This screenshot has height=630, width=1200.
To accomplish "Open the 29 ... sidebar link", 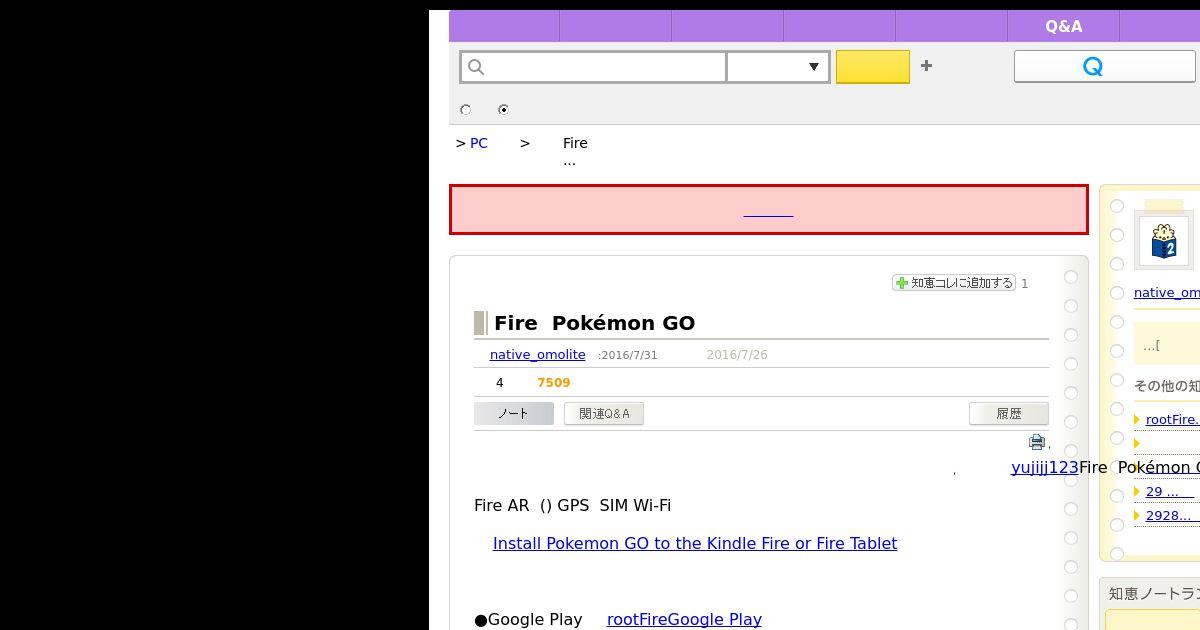I will click(1170, 491).
